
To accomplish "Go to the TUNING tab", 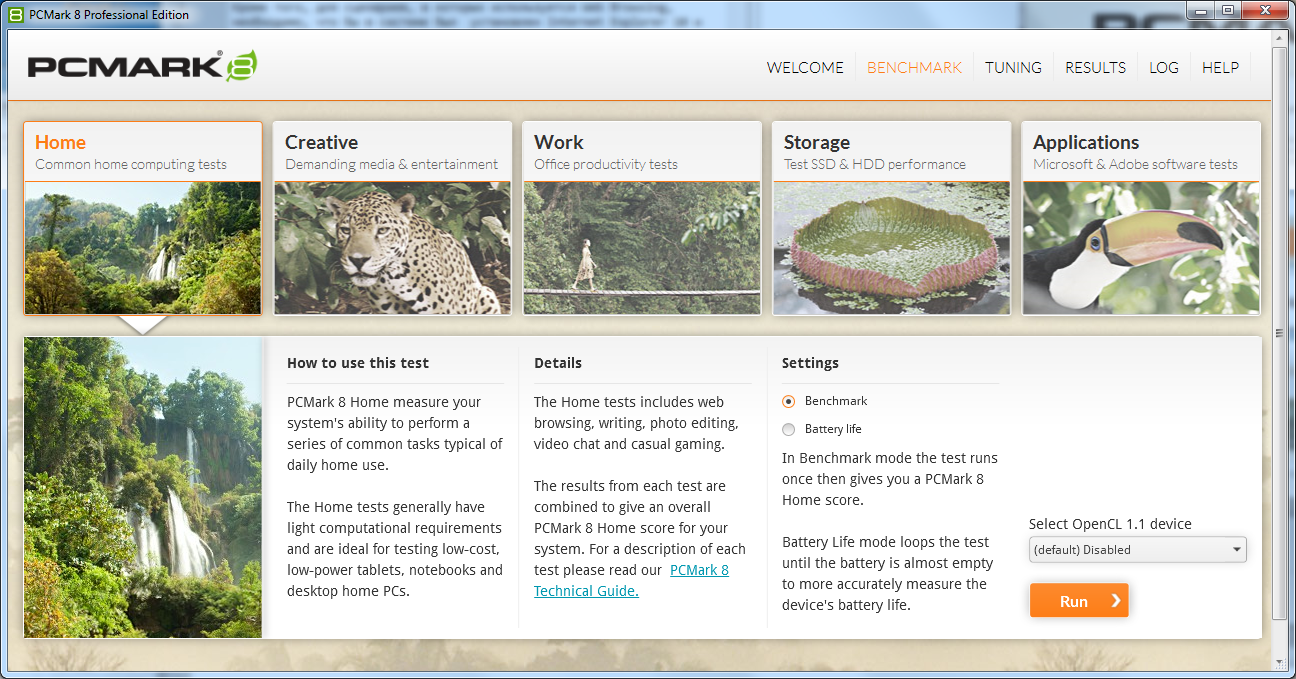I will pyautogui.click(x=1013, y=68).
